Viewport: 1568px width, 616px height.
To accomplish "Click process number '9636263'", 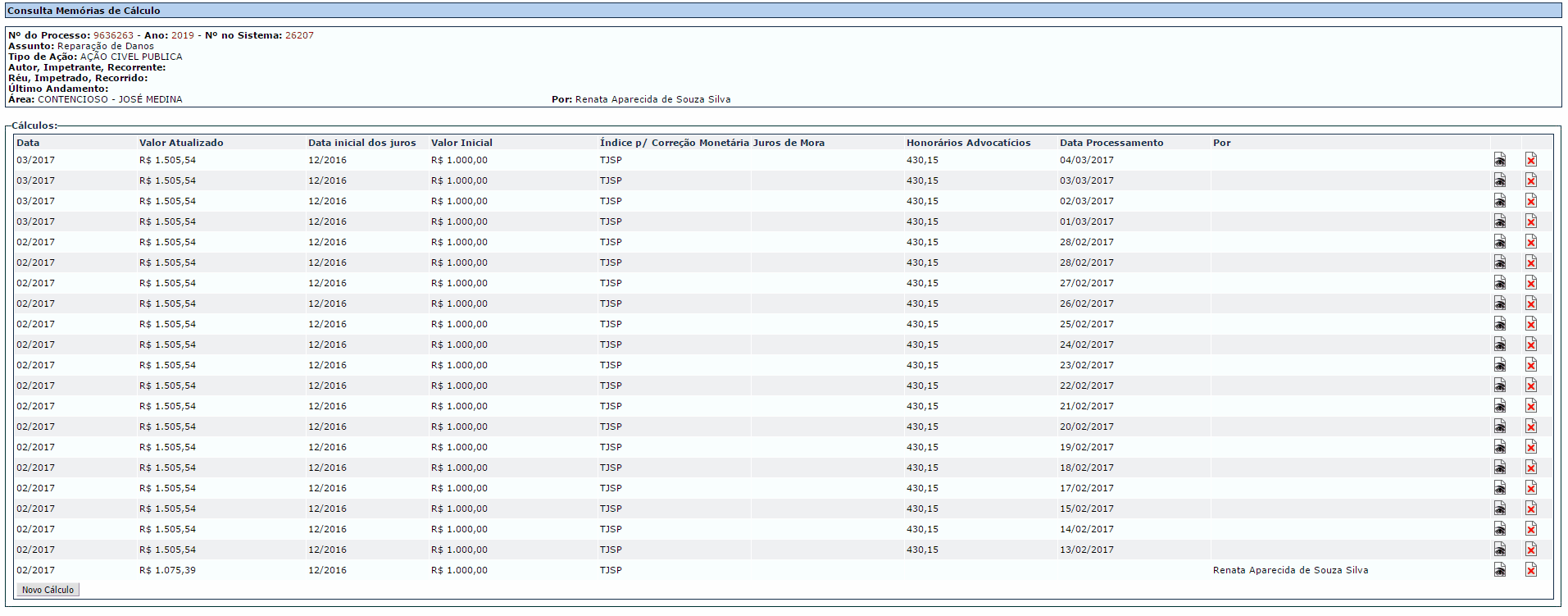I will coord(113,35).
